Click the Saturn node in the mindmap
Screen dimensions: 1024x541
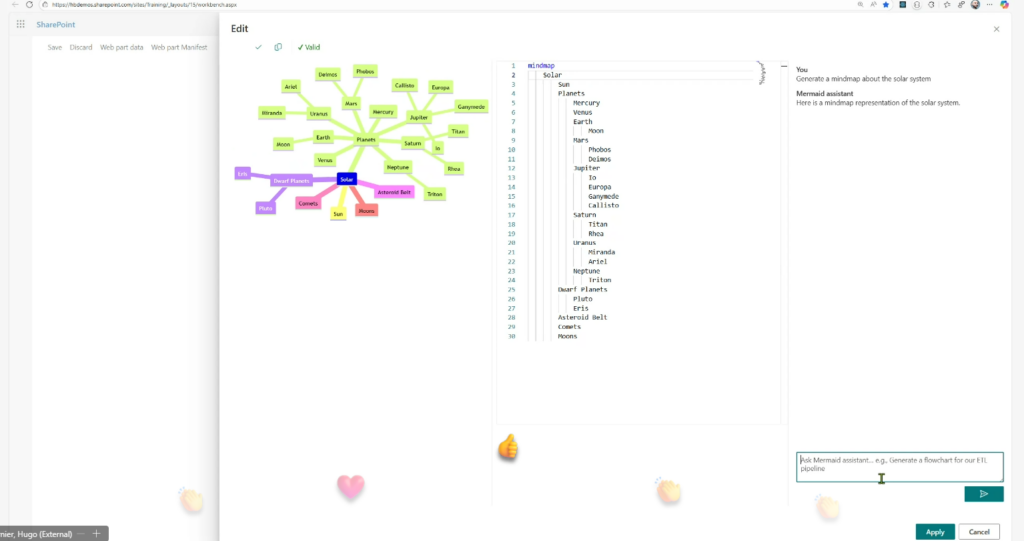(413, 143)
